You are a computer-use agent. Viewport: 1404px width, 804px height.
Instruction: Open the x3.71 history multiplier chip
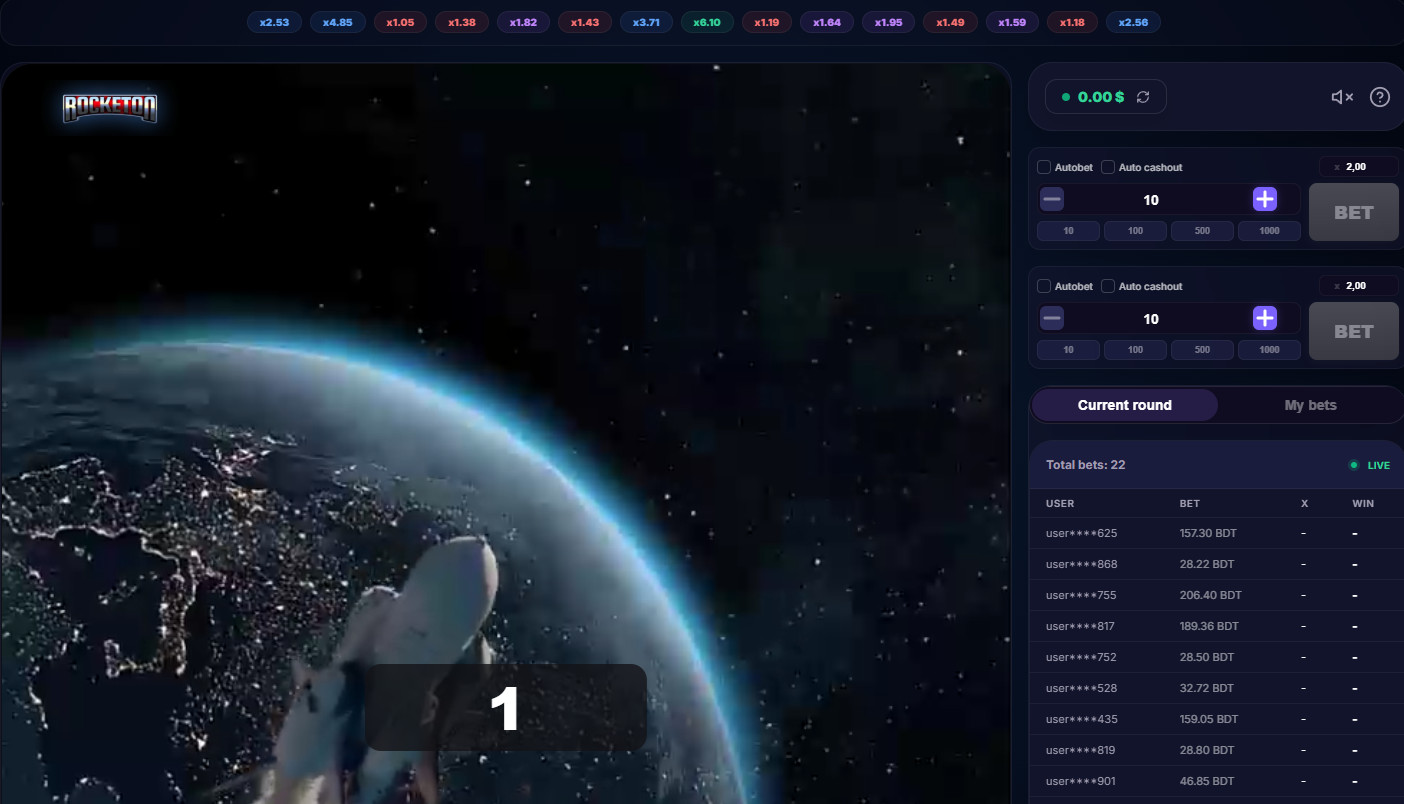[x=646, y=22]
